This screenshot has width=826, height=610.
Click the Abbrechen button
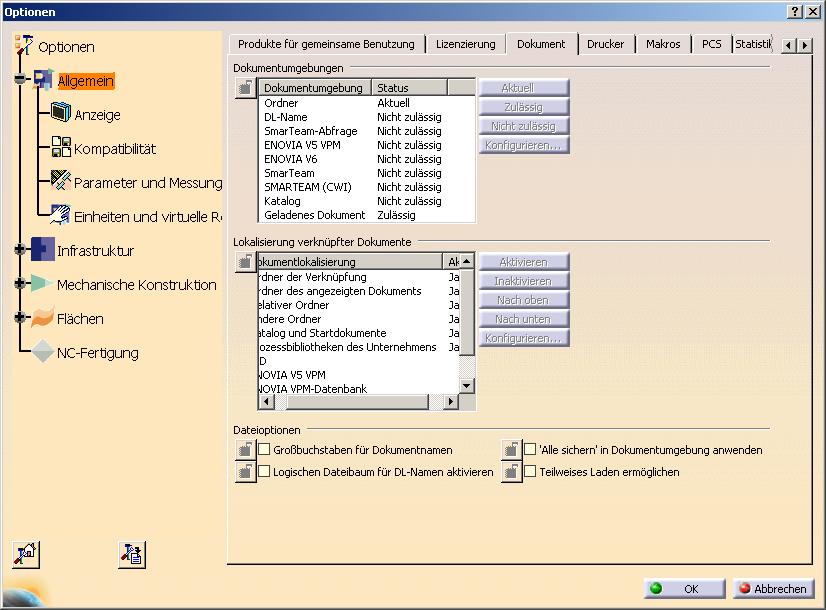773,588
